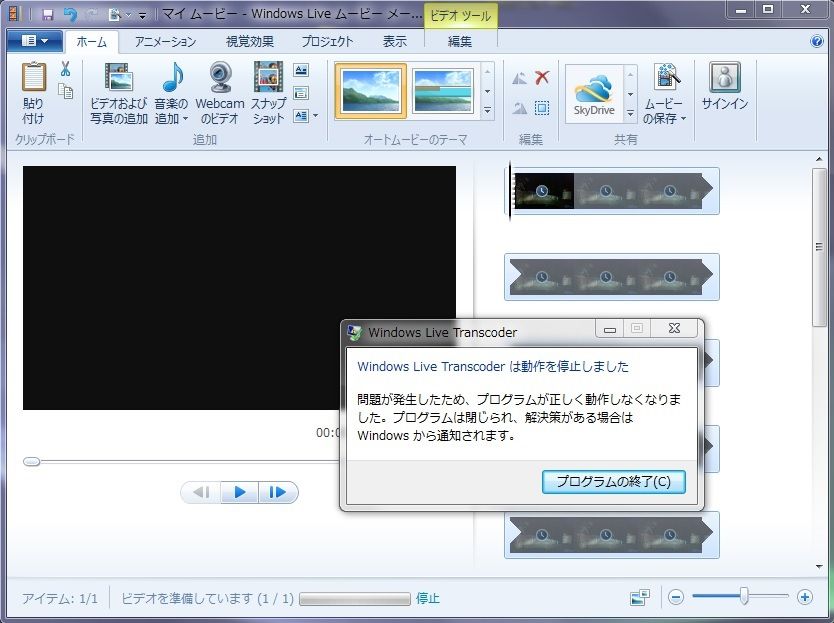Image resolution: width=834 pixels, height=623 pixels.
Task: Select the second AutoMovie theme thumbnail
Action: [443, 91]
